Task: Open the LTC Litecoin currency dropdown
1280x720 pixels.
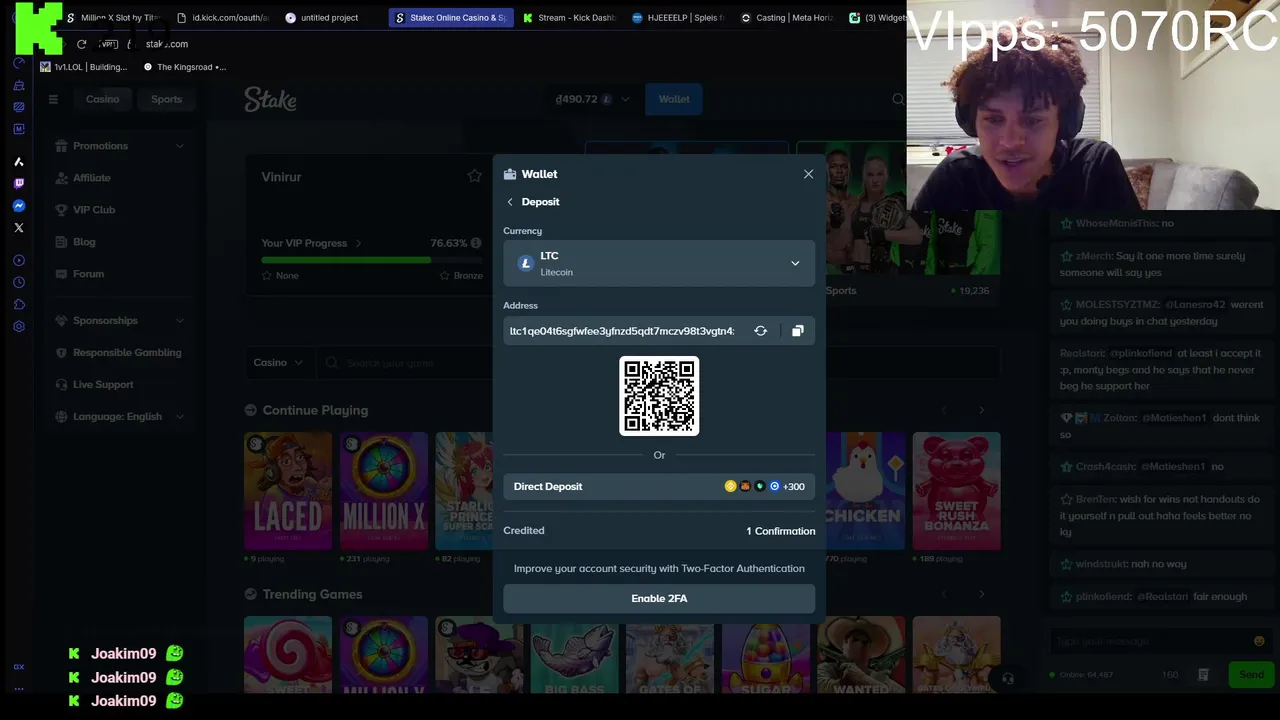Action: tap(659, 263)
